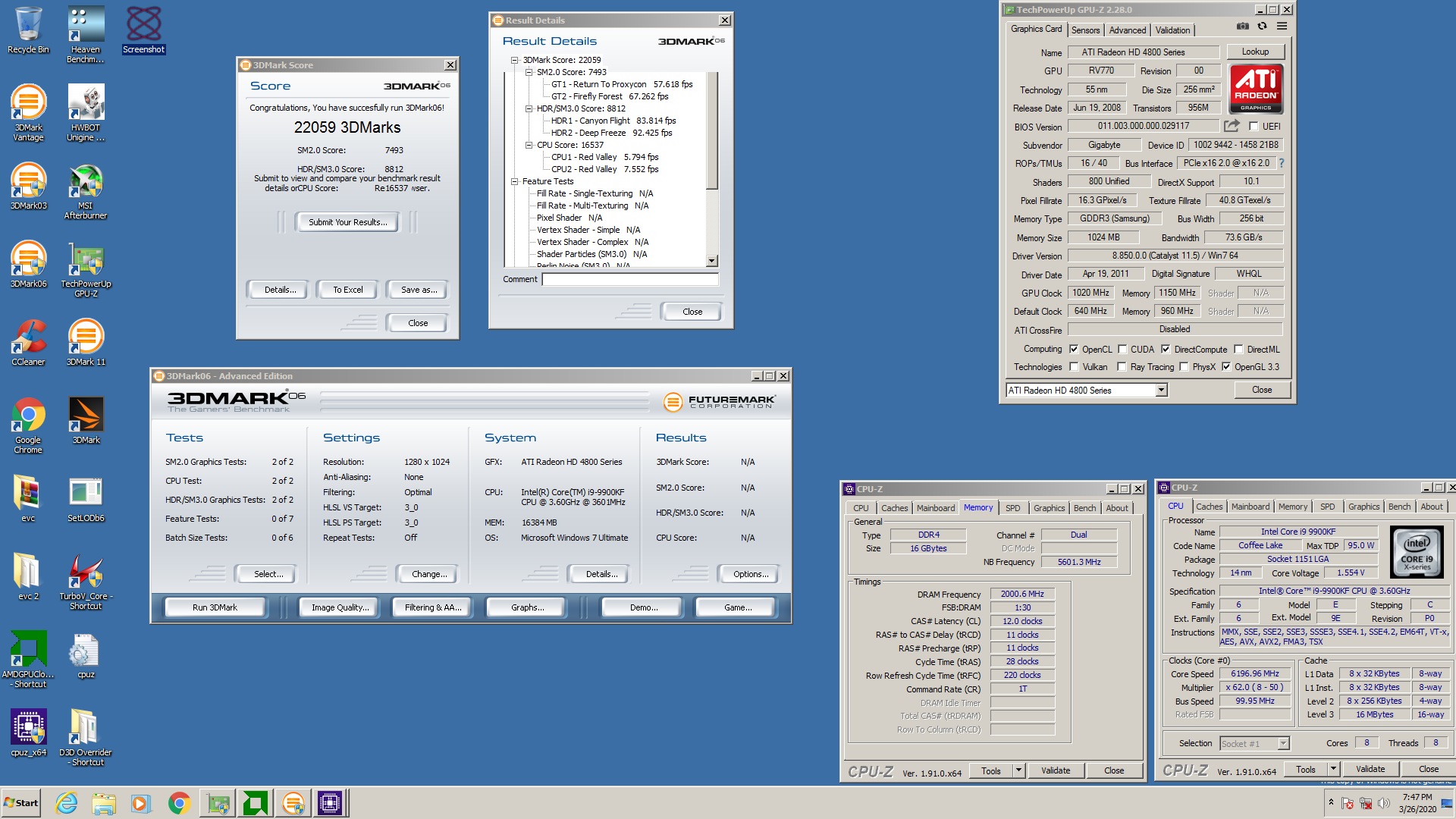The height and width of the screenshot is (819, 1456).
Task: Toggle the CUDA checkbox
Action: point(1122,350)
